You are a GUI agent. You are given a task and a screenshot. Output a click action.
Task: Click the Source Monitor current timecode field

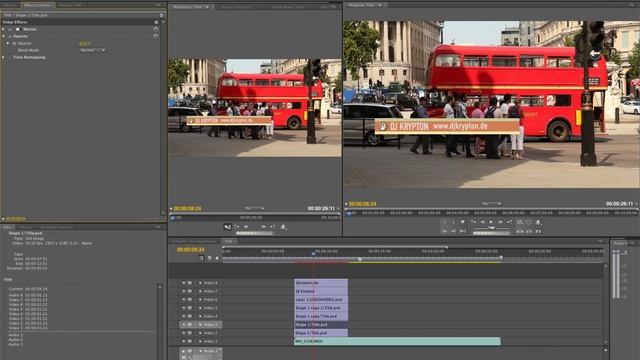pos(187,209)
